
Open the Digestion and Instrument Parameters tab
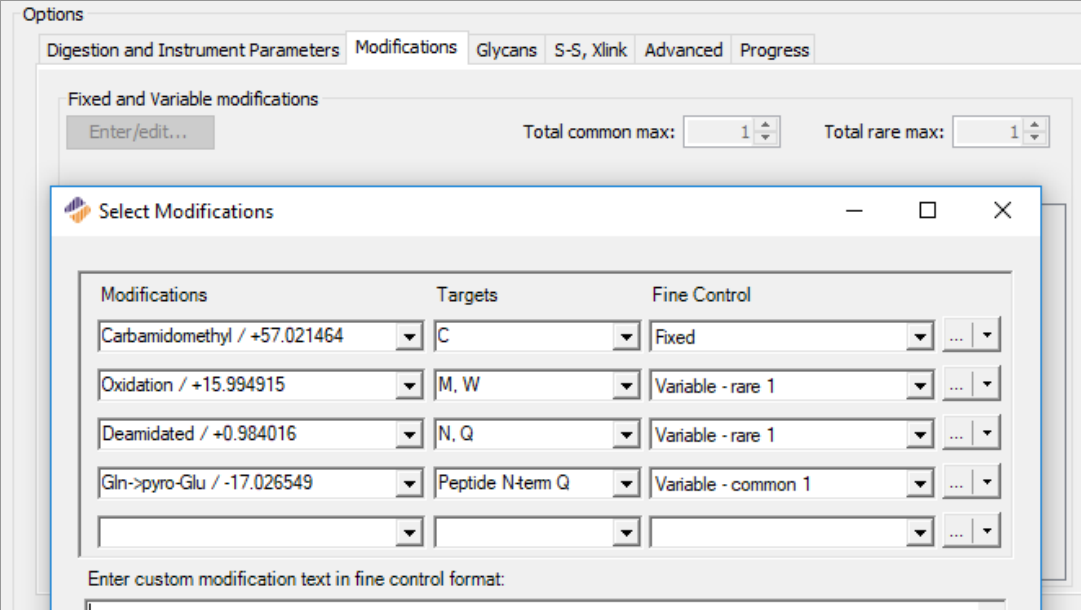coord(193,49)
